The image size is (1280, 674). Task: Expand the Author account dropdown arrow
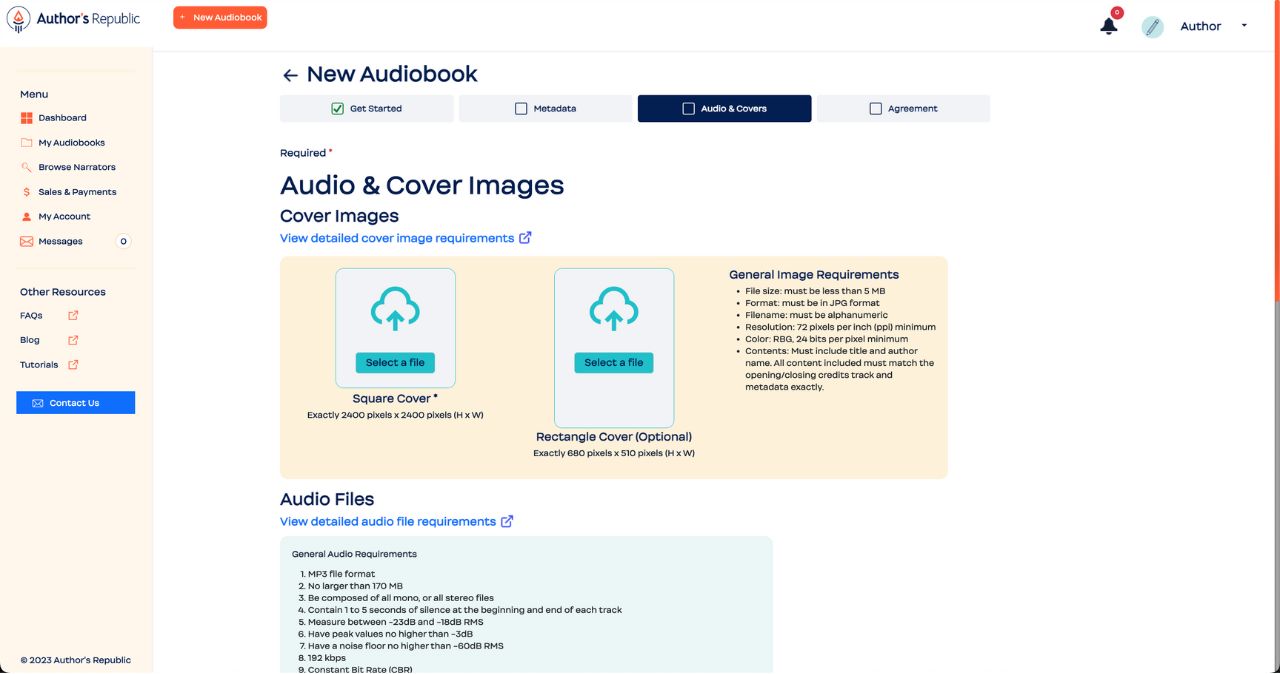[x=1244, y=26]
